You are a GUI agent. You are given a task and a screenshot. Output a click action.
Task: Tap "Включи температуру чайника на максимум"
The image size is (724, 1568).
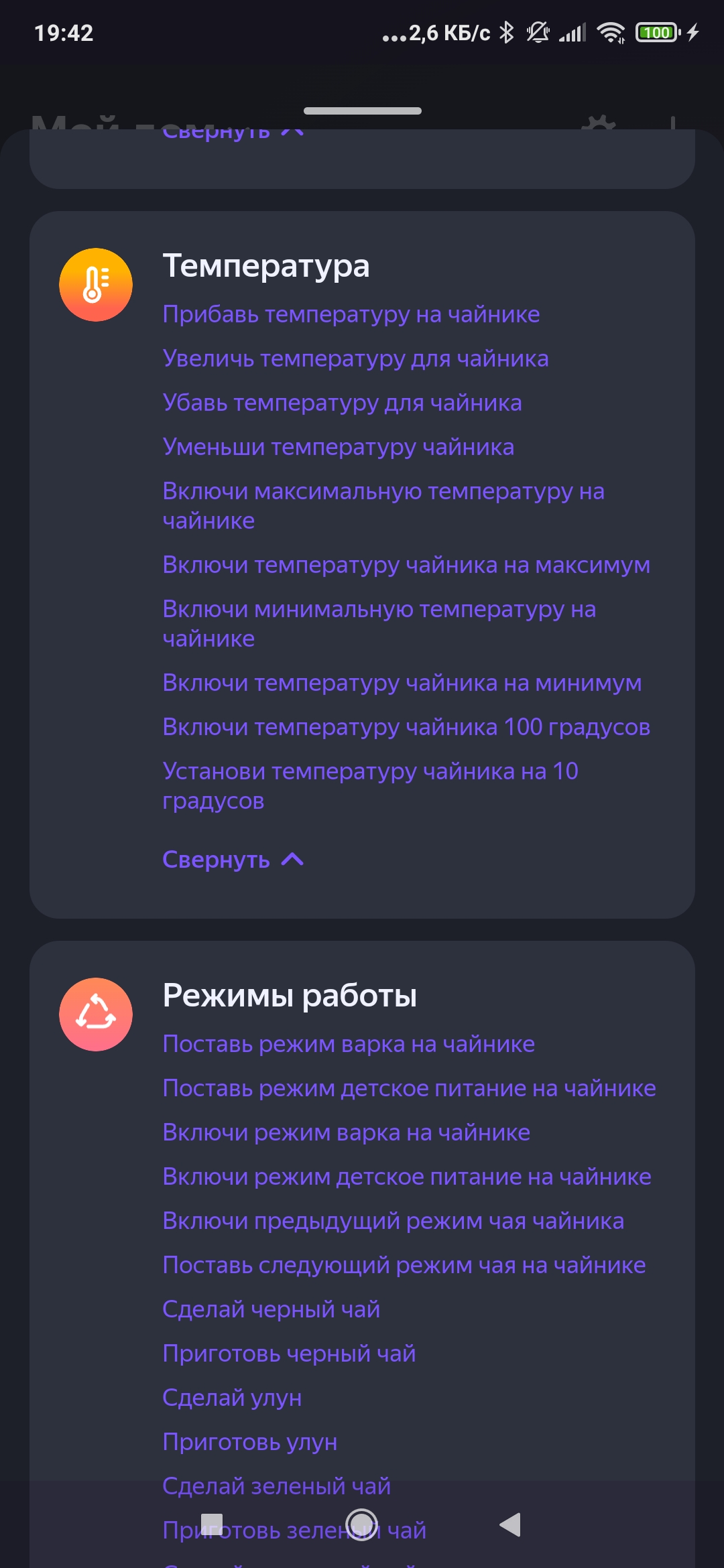(406, 565)
